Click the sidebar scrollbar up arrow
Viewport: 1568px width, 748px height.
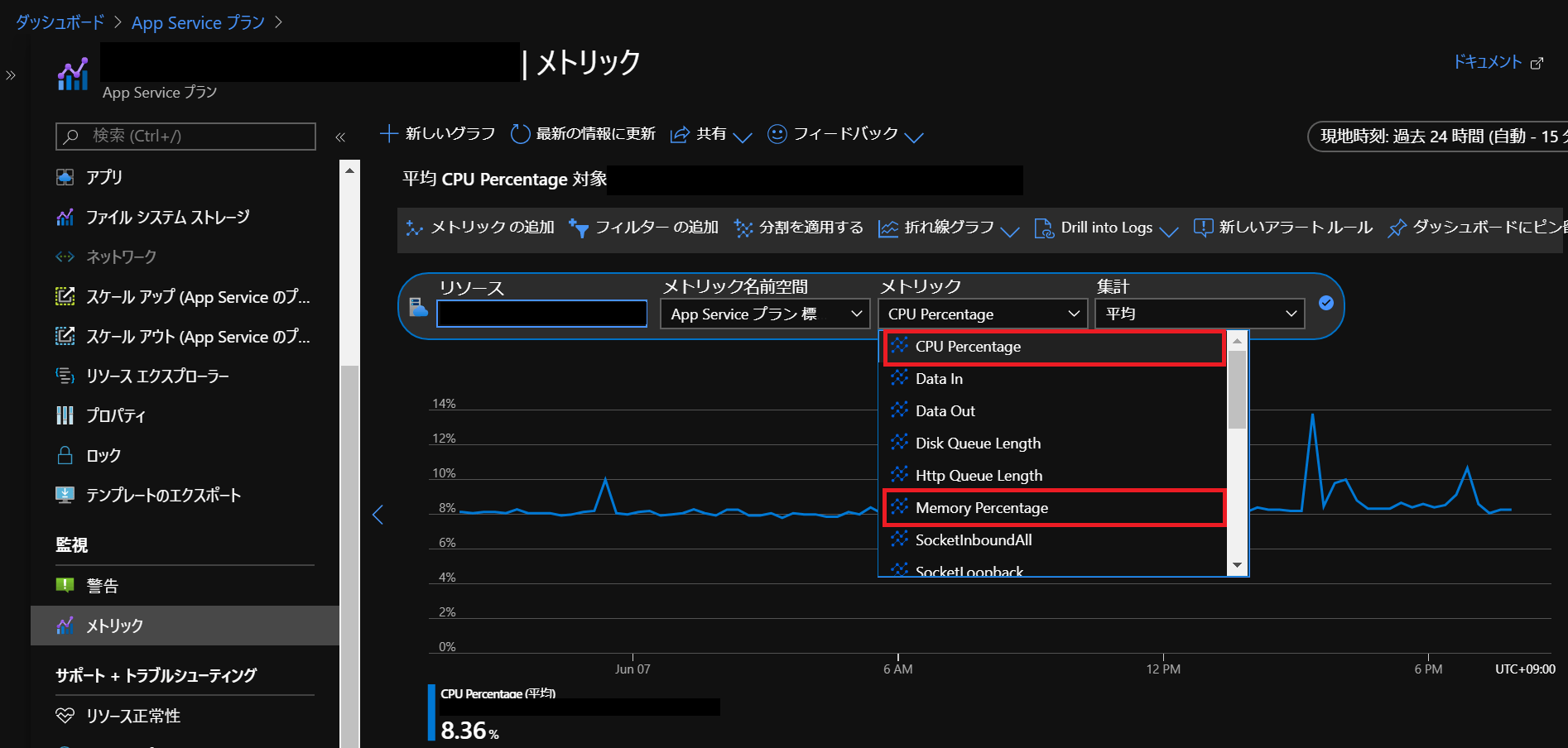pyautogui.click(x=349, y=170)
